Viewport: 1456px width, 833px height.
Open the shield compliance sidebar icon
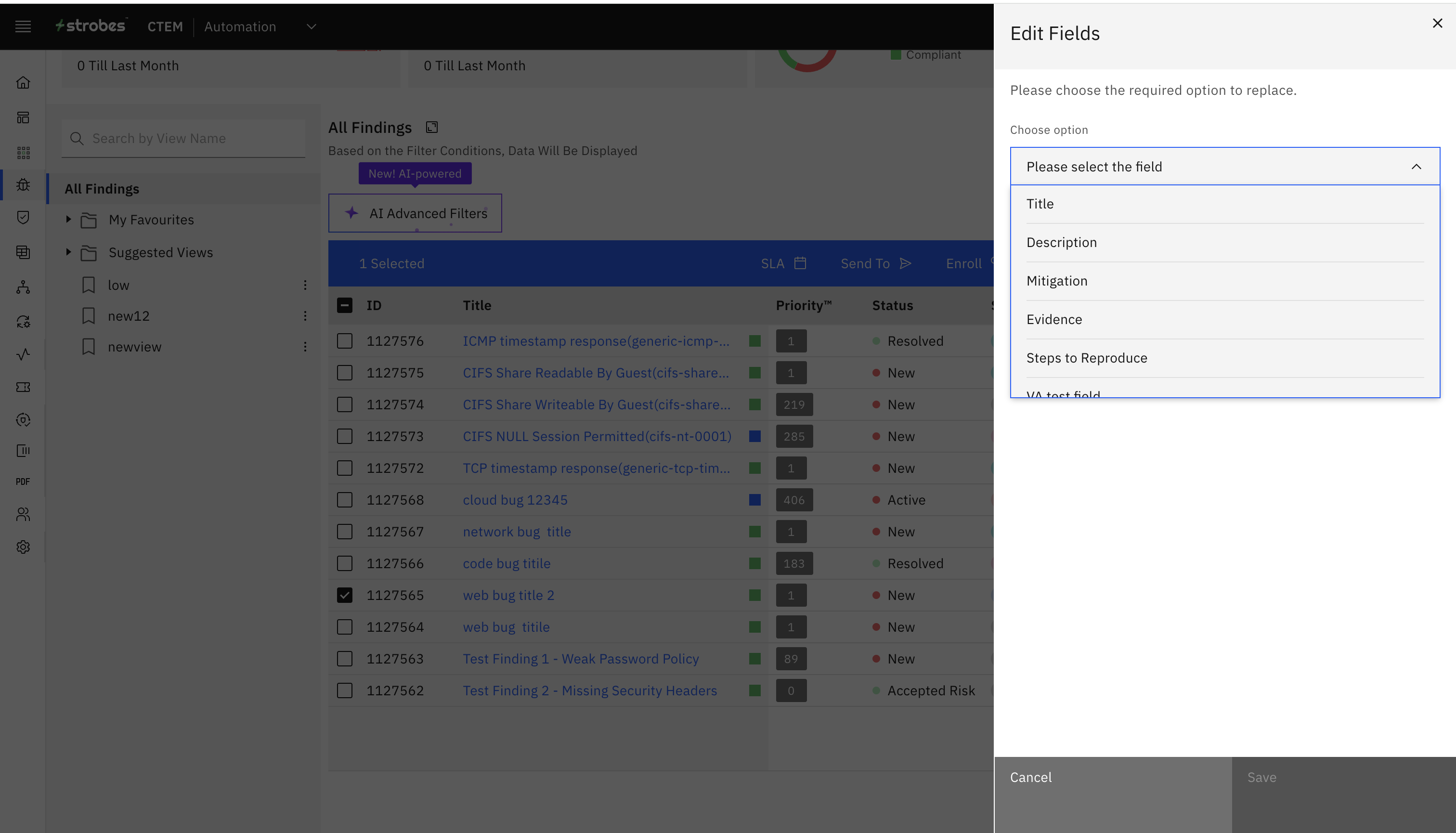(23, 218)
